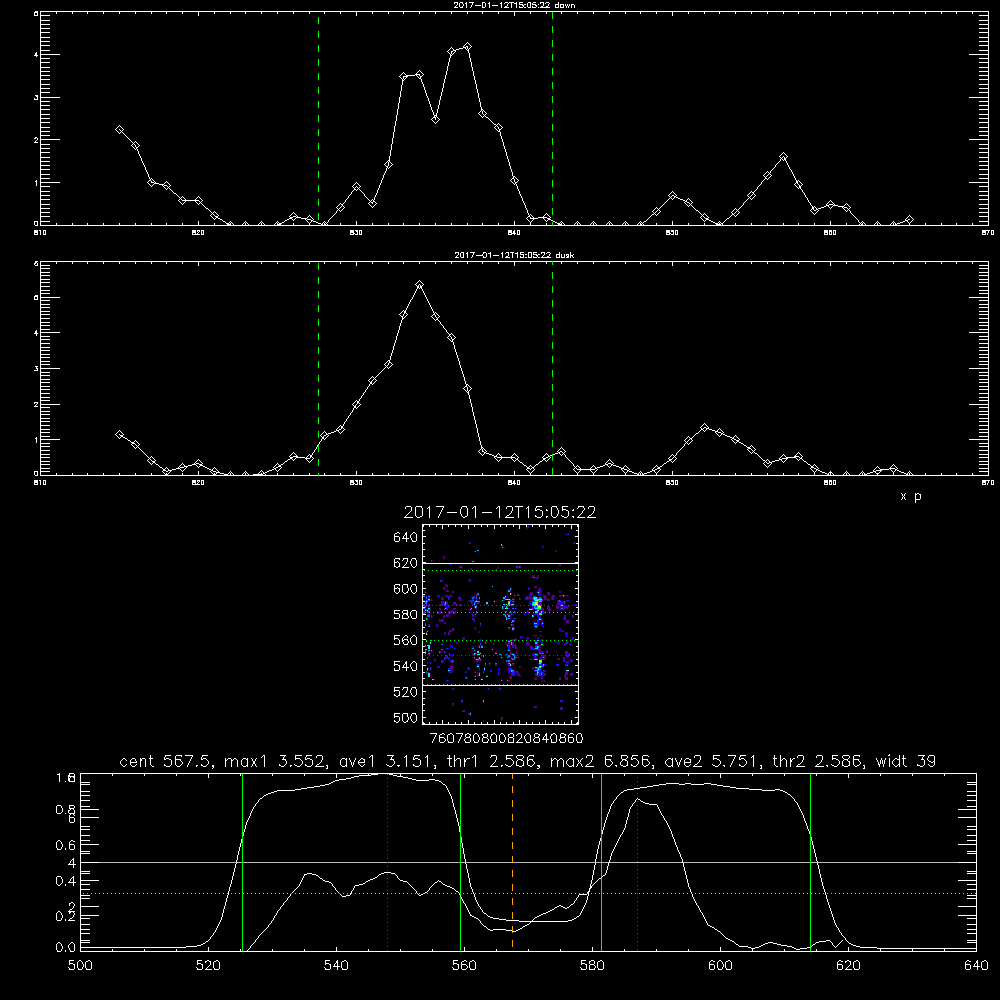
Task: Click the '600' x-axis label of the bottom plot
Action: click(x=720, y=966)
